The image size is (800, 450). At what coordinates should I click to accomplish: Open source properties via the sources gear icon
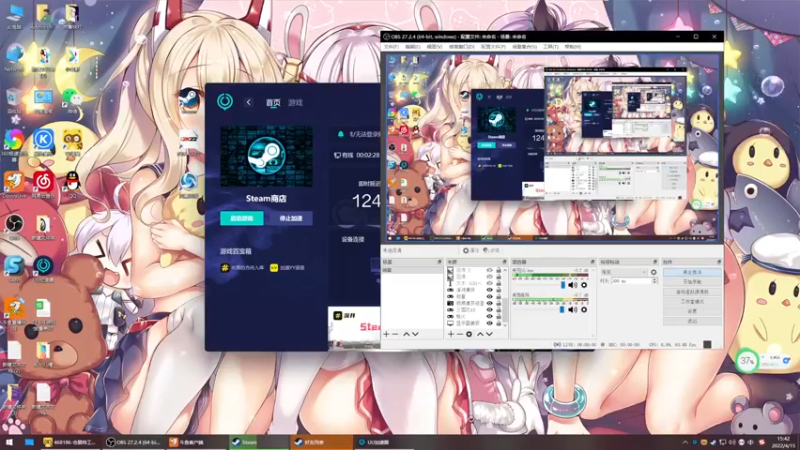469,334
